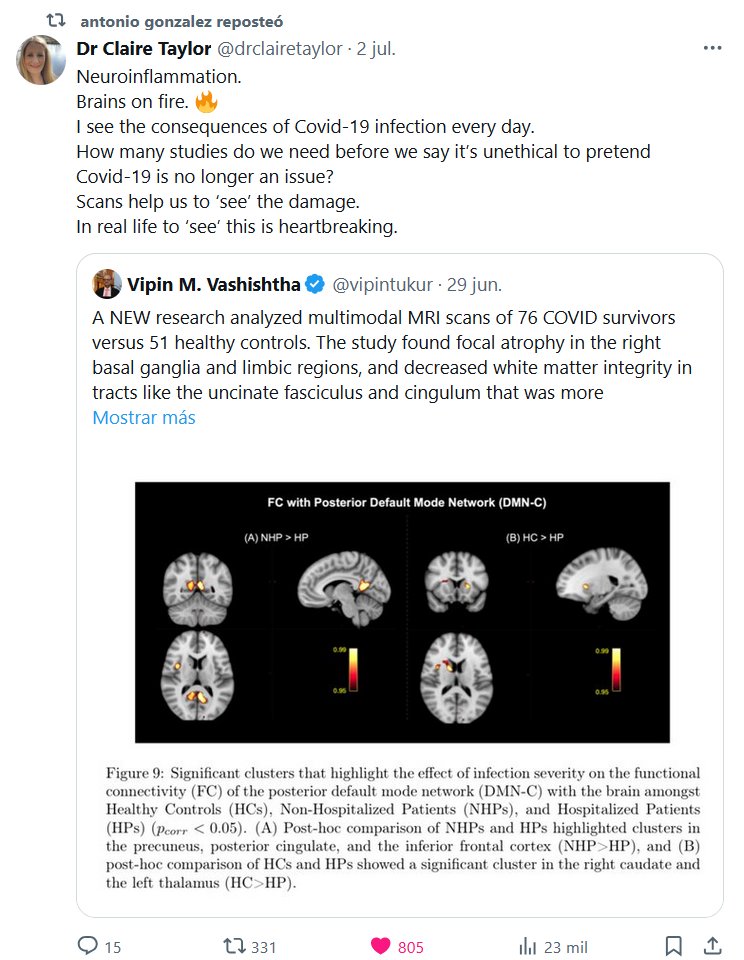
Task: Click Dr Claire Taylor's profile avatar
Action: click(x=42, y=60)
